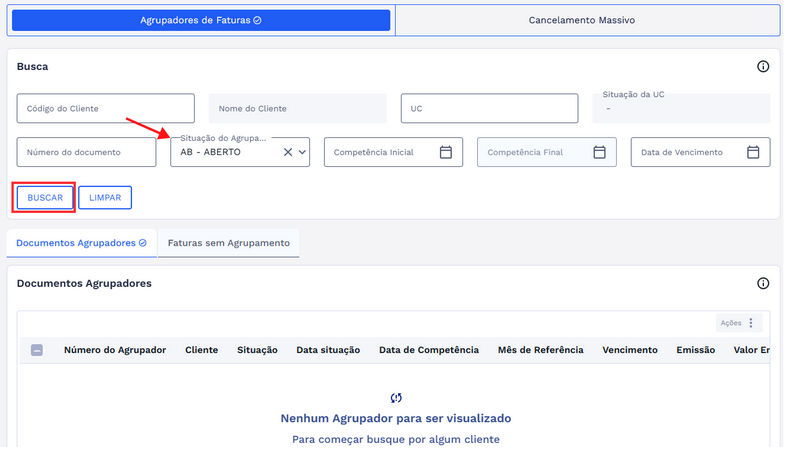Viewport: 787px width, 469px height.
Task: Open the Competência Inicial calendar picker
Action: 446,152
